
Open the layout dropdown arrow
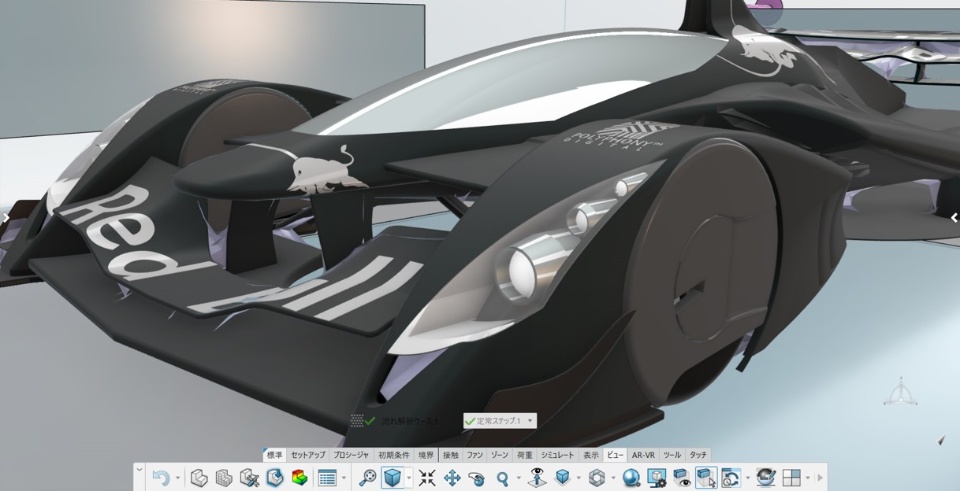(808, 478)
